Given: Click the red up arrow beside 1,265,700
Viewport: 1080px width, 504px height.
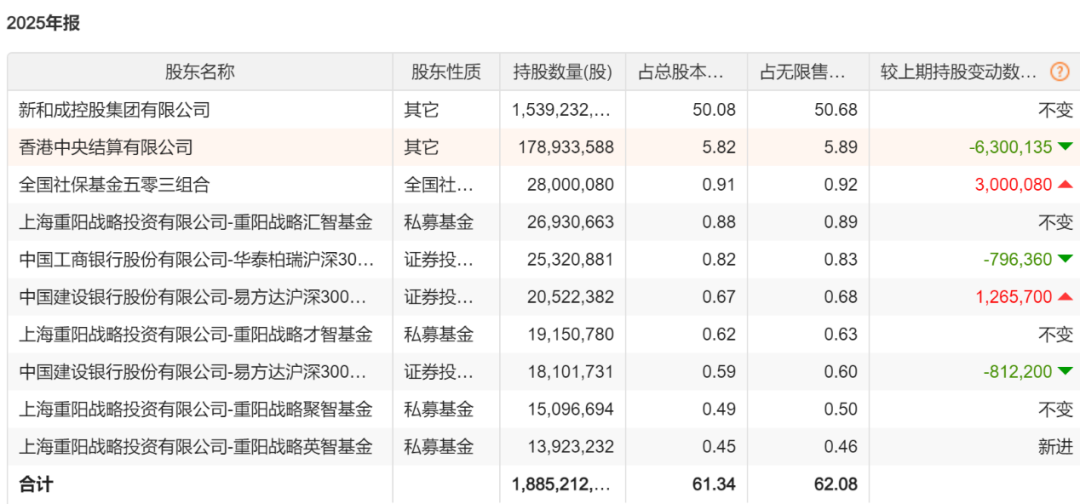Looking at the screenshot, I should (x=1066, y=296).
